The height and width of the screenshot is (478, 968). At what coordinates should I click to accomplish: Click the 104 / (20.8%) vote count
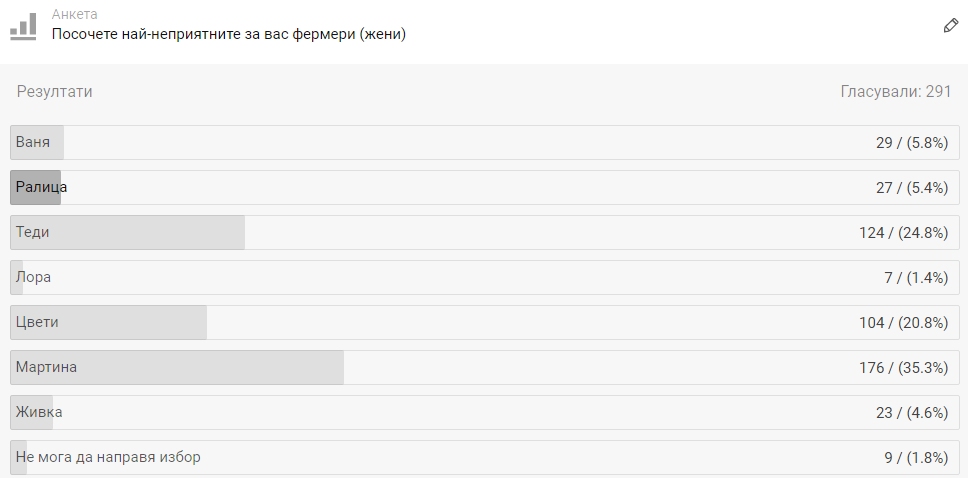click(903, 323)
